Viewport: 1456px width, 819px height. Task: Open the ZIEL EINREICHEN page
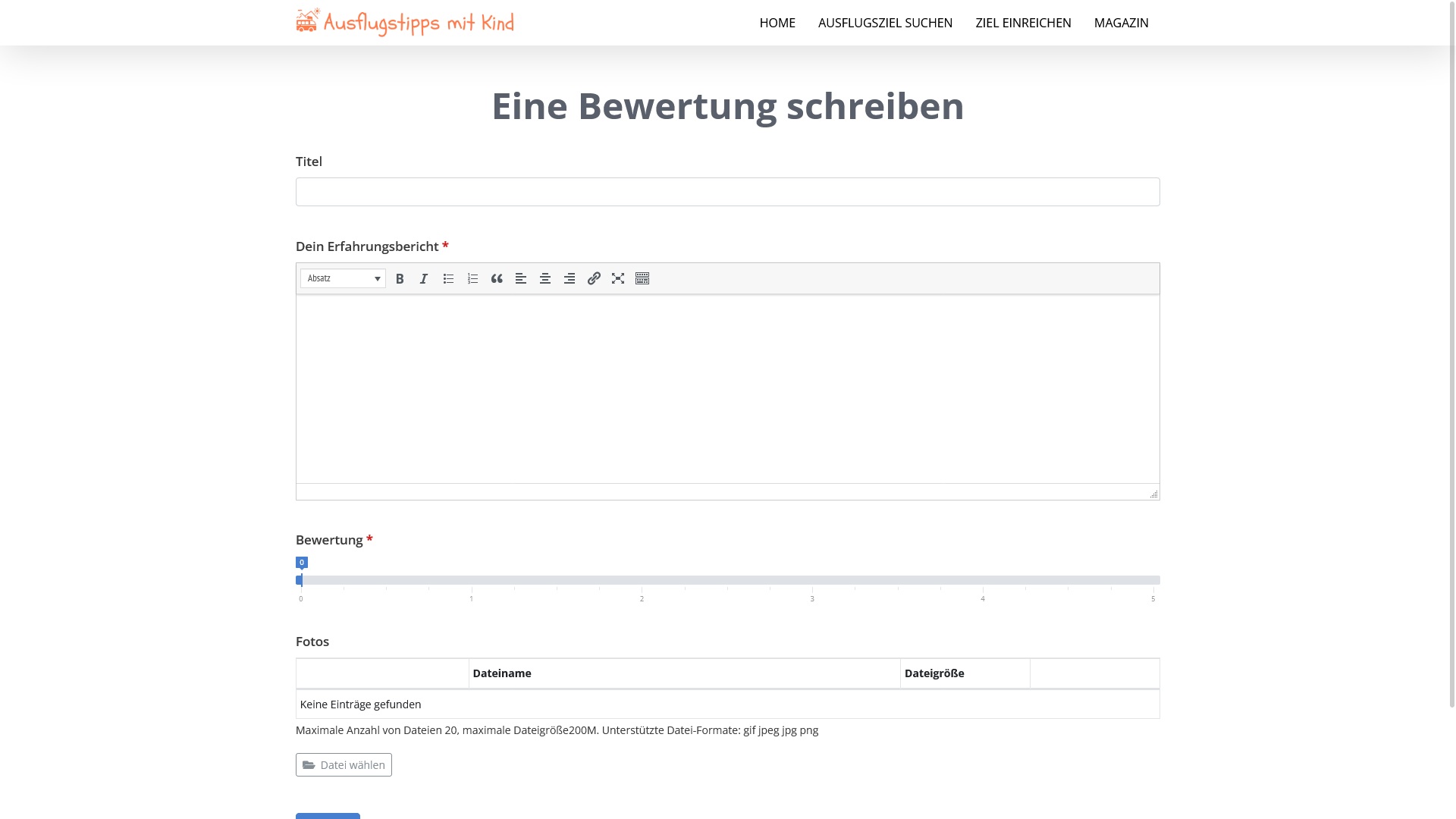coord(1023,23)
